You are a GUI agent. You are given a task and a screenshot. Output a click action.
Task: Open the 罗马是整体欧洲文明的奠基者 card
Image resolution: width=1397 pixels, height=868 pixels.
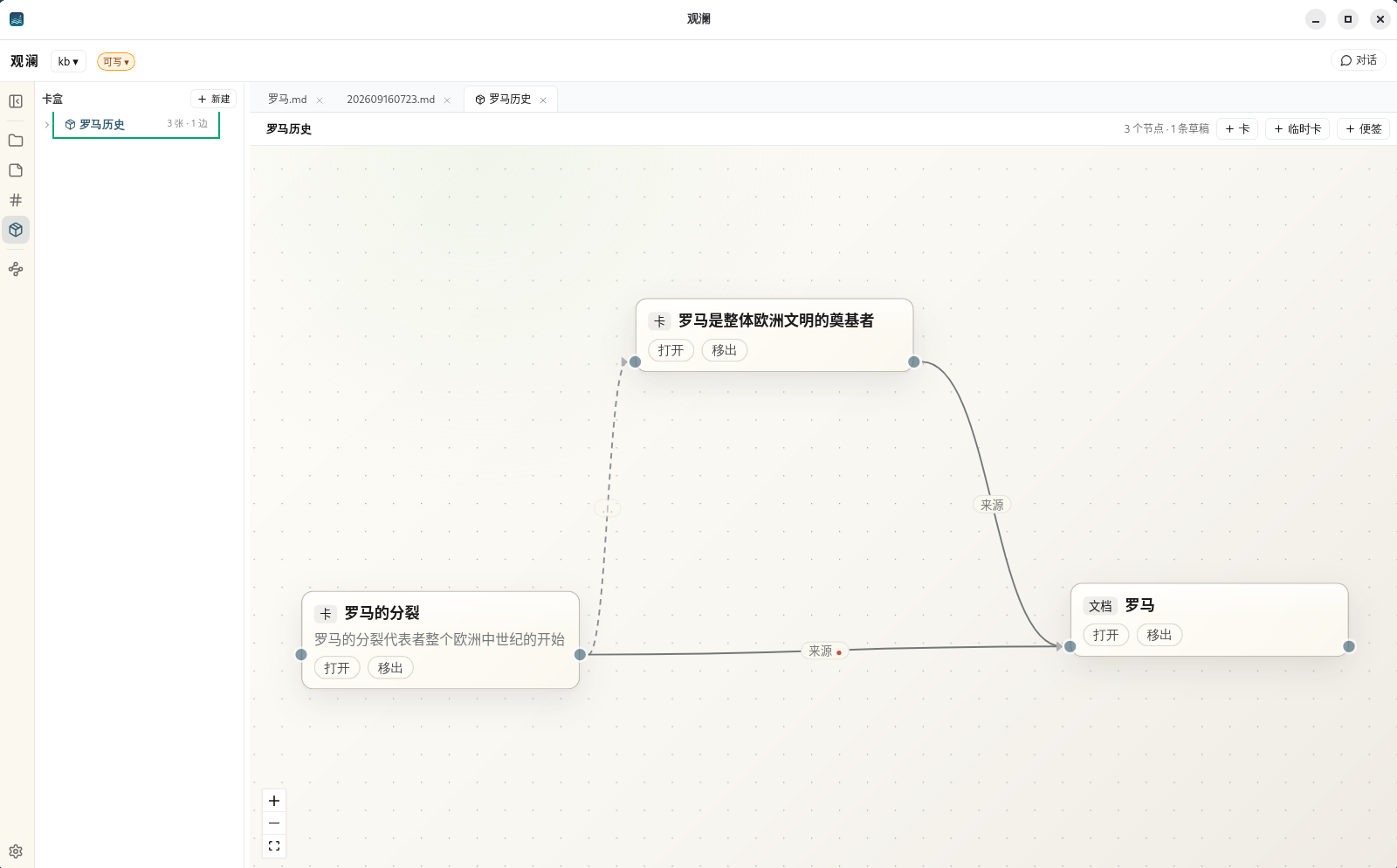[x=671, y=350]
